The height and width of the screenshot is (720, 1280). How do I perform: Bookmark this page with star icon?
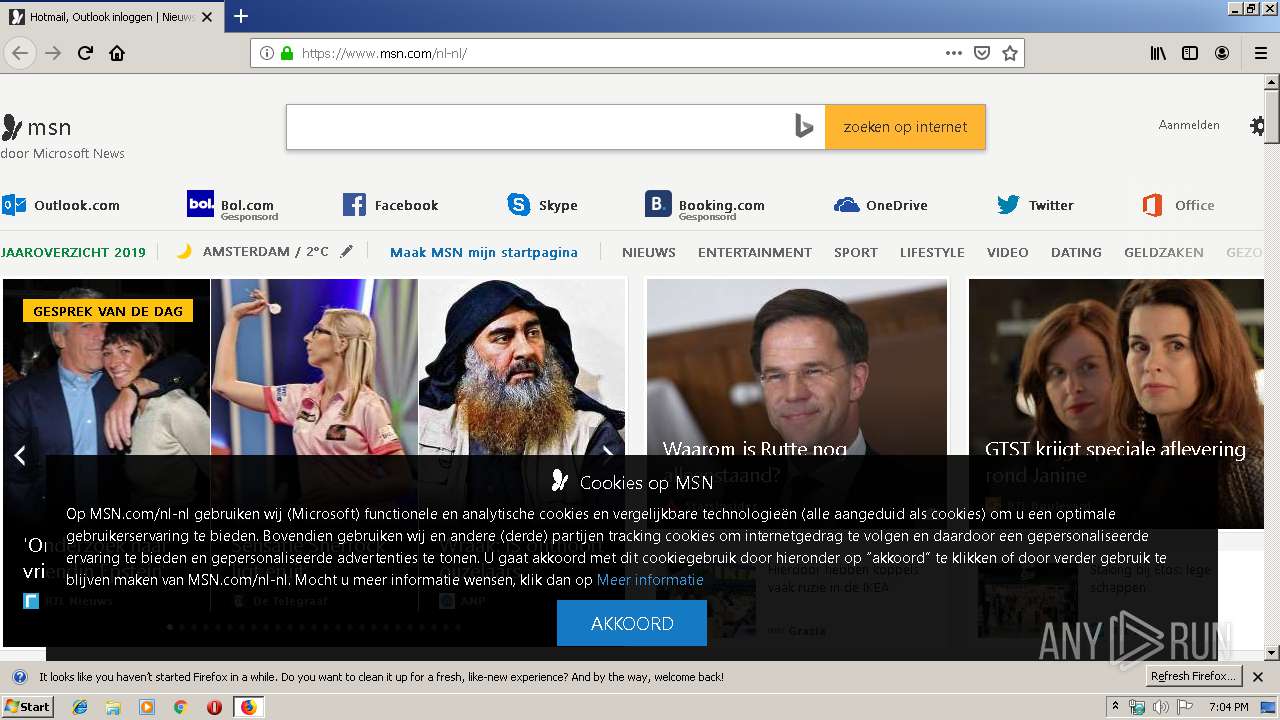[1010, 53]
